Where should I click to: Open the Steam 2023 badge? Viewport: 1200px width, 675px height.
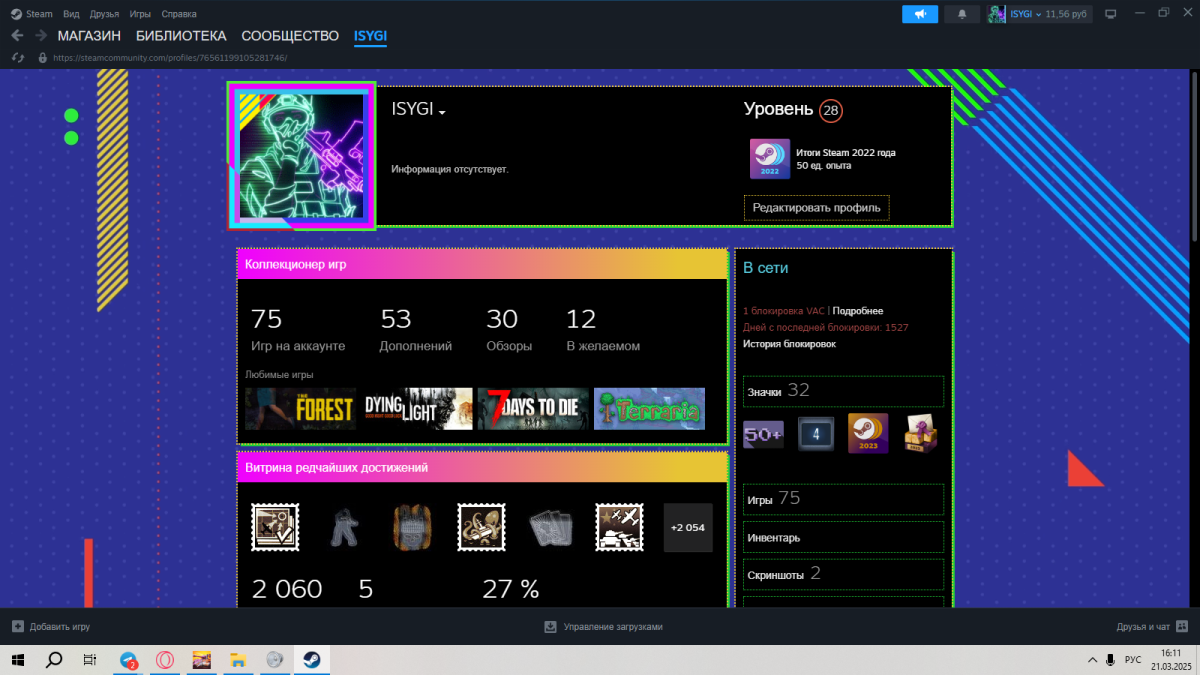(868, 434)
